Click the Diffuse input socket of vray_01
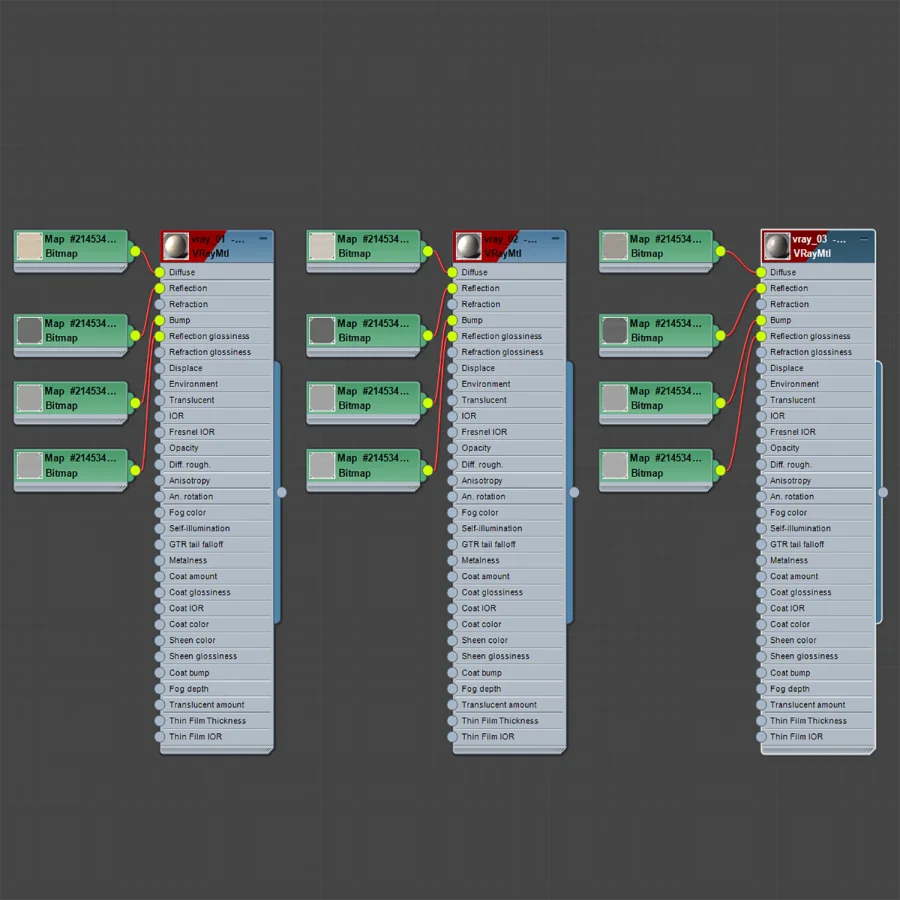Screen dimensions: 900x900 [160, 272]
